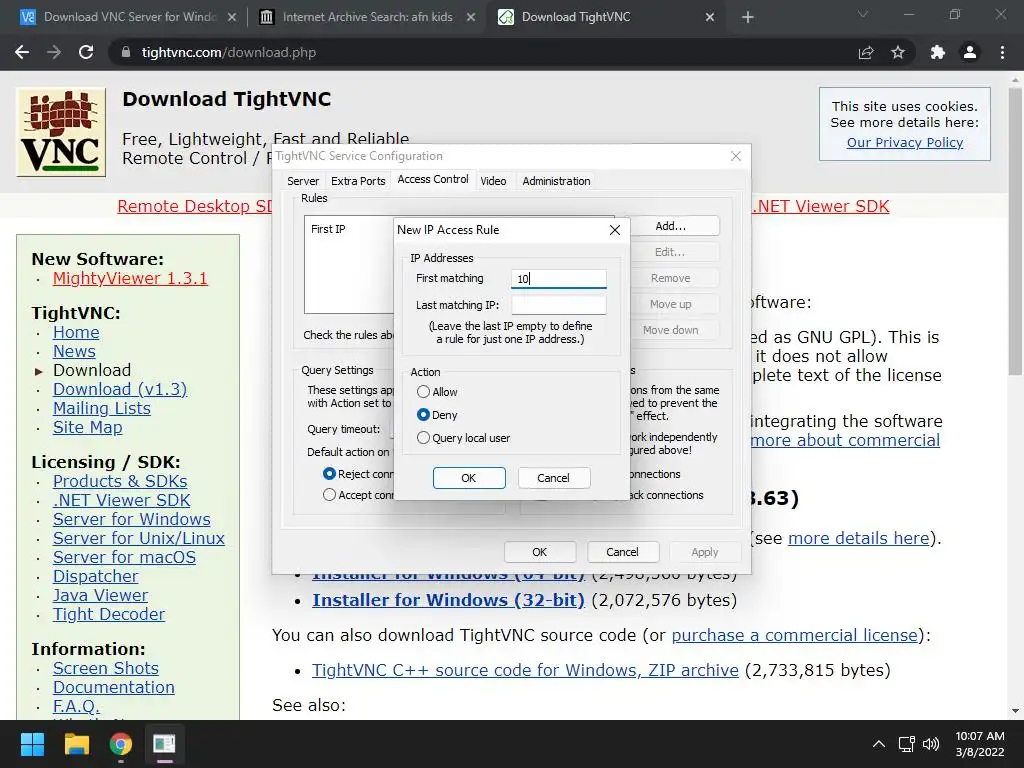Switch to Extra Ports tab
Screen dimensions: 1024x768
click(x=358, y=181)
